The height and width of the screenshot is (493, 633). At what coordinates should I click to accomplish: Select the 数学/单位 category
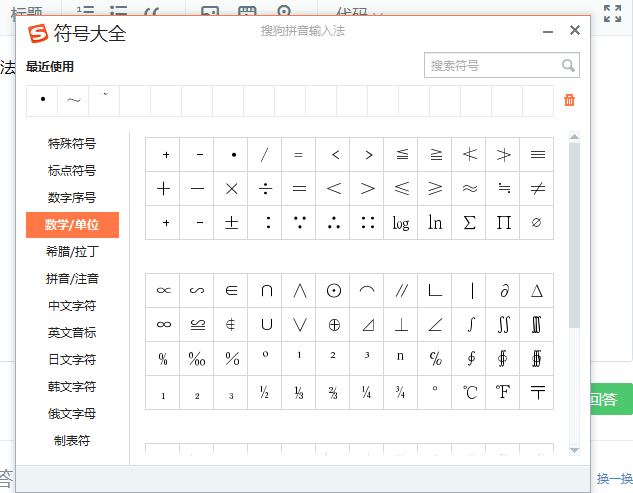pyautogui.click(x=72, y=224)
